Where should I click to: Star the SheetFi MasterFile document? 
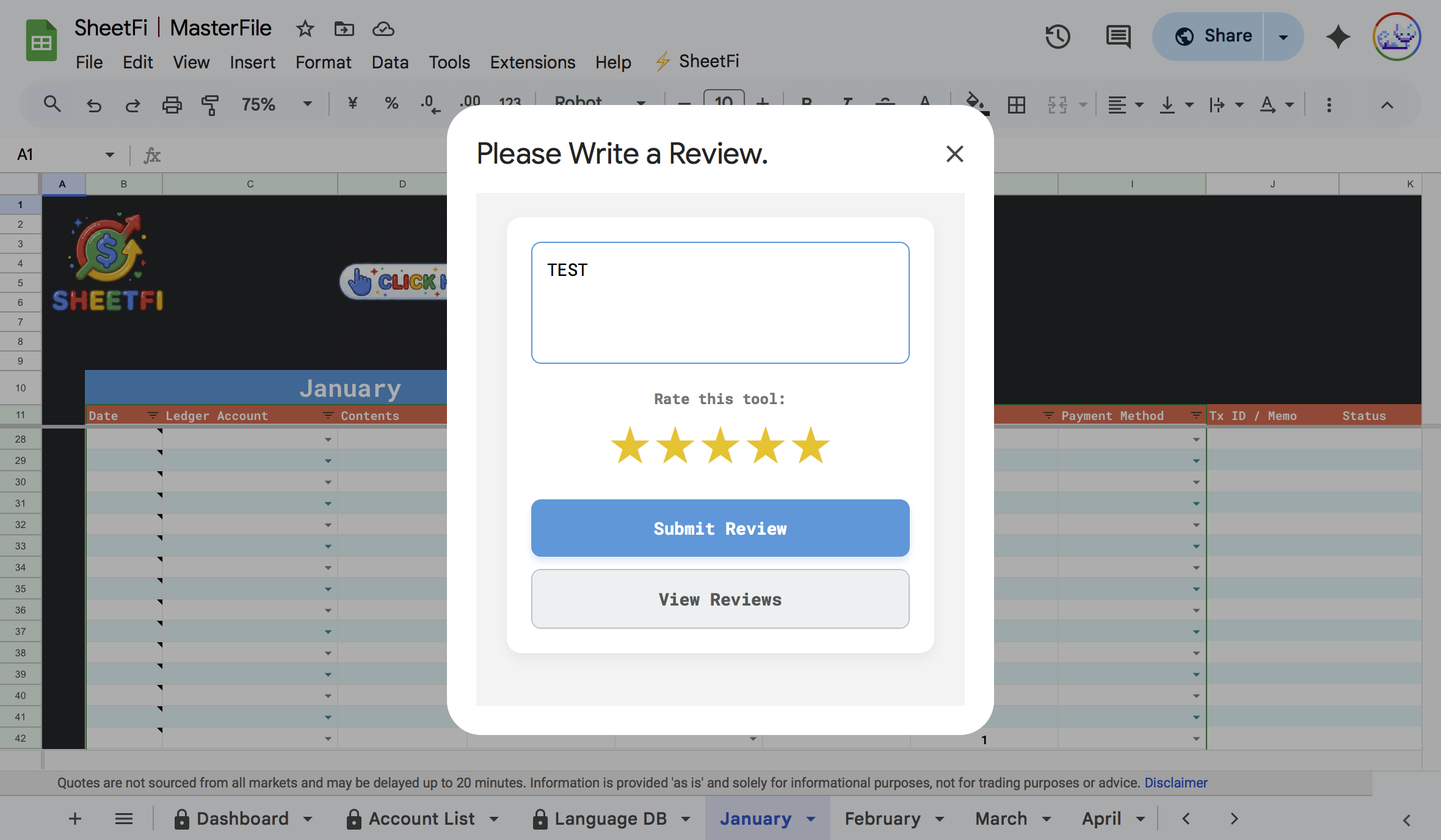click(x=305, y=29)
